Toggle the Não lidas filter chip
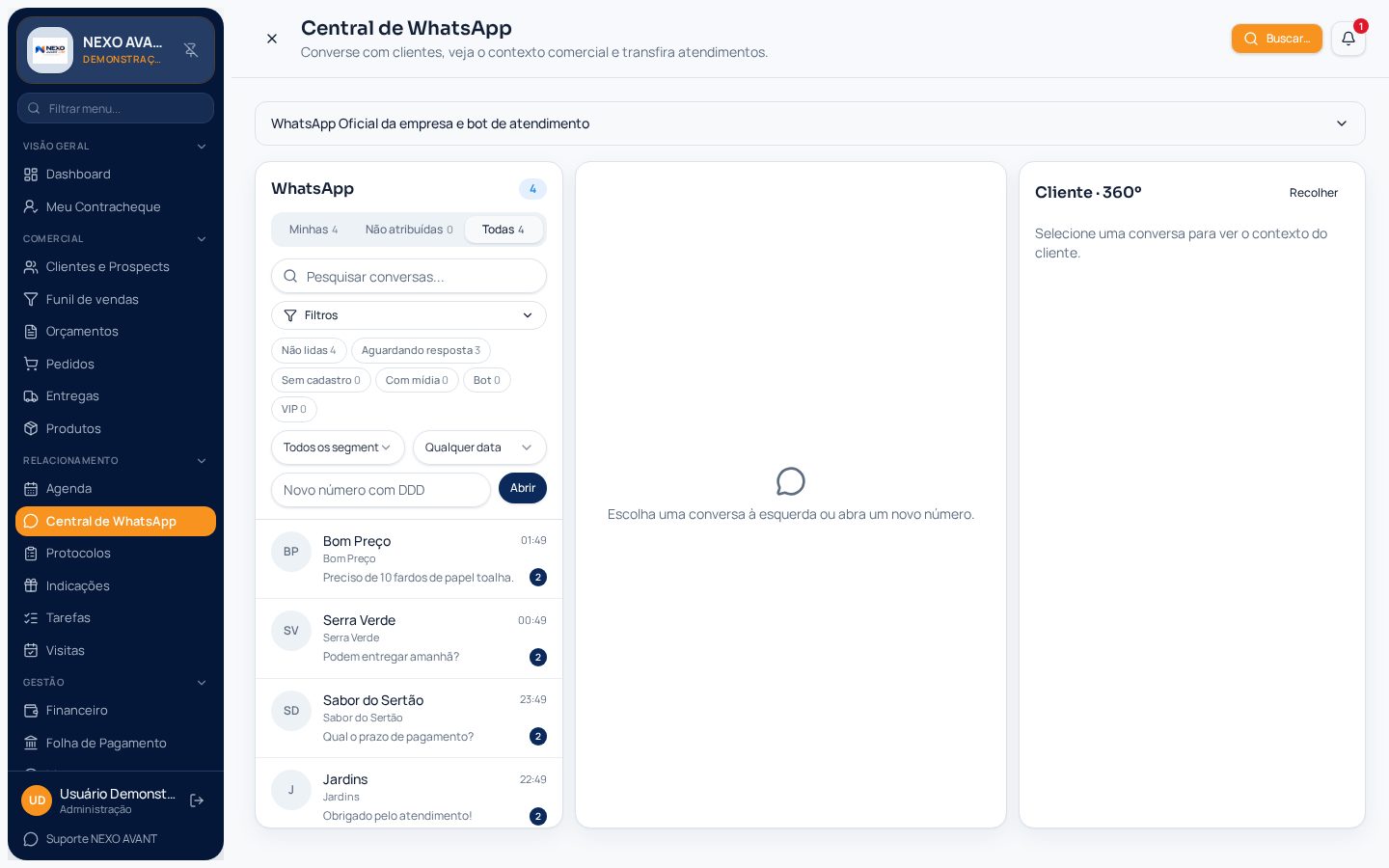The height and width of the screenshot is (868, 1389). click(x=309, y=350)
